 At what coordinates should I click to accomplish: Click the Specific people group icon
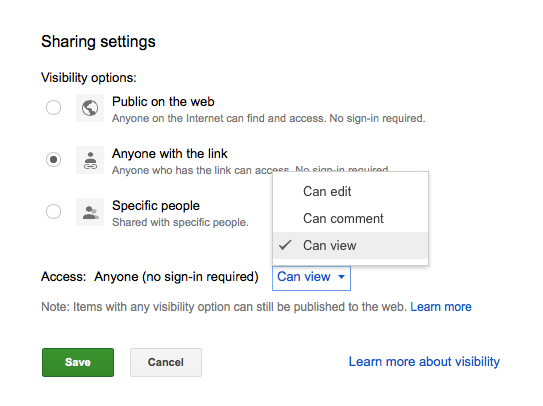90,212
